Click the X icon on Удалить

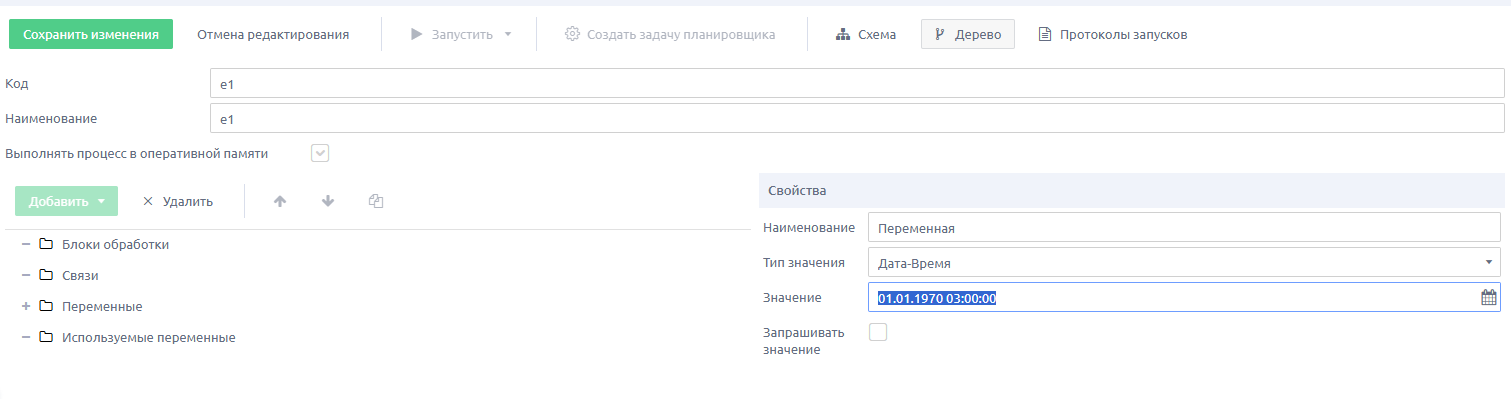(148, 201)
